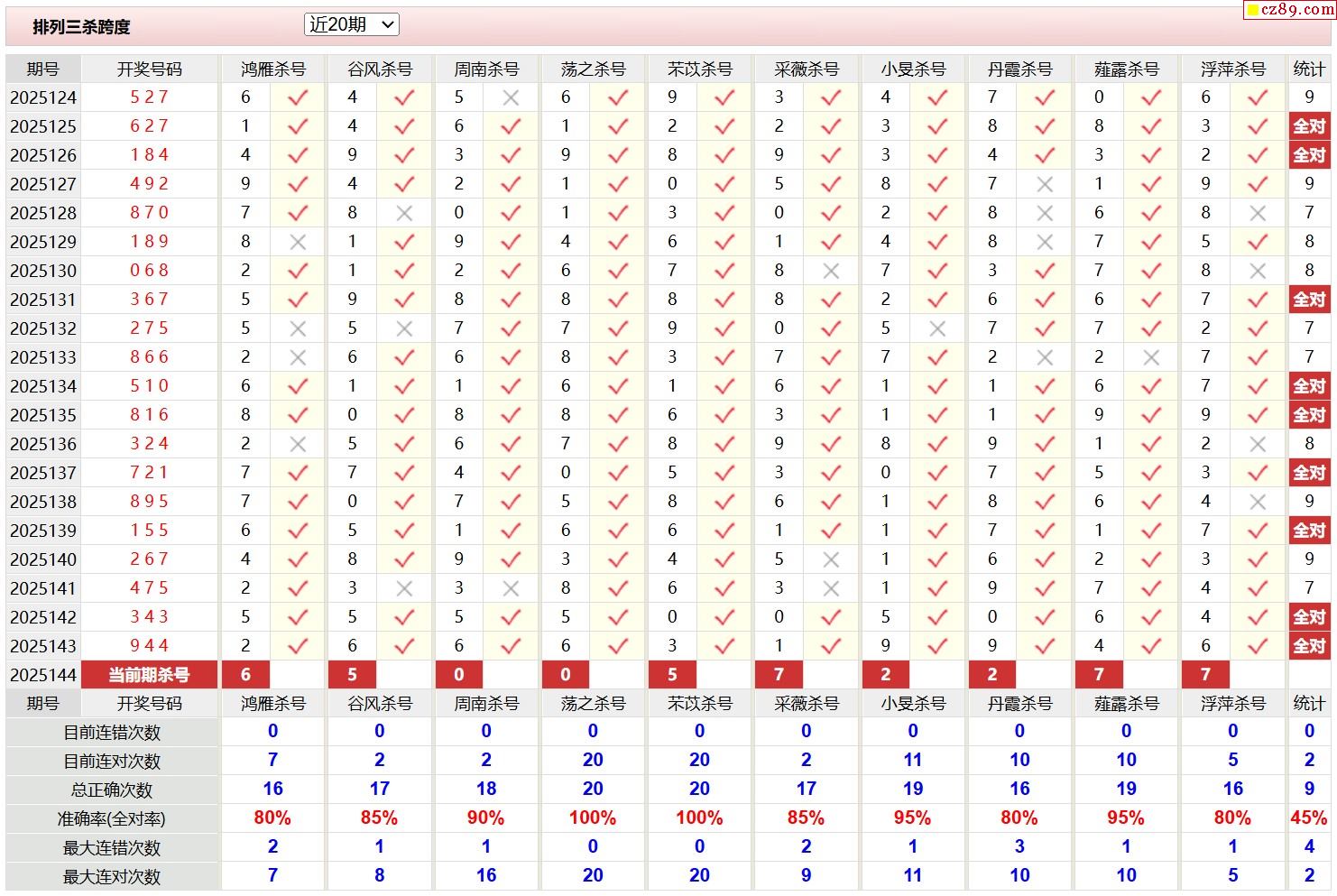Click the X mark for 丹霞杀号 in row 2025127
The height and width of the screenshot is (896, 1337).
tap(1045, 184)
